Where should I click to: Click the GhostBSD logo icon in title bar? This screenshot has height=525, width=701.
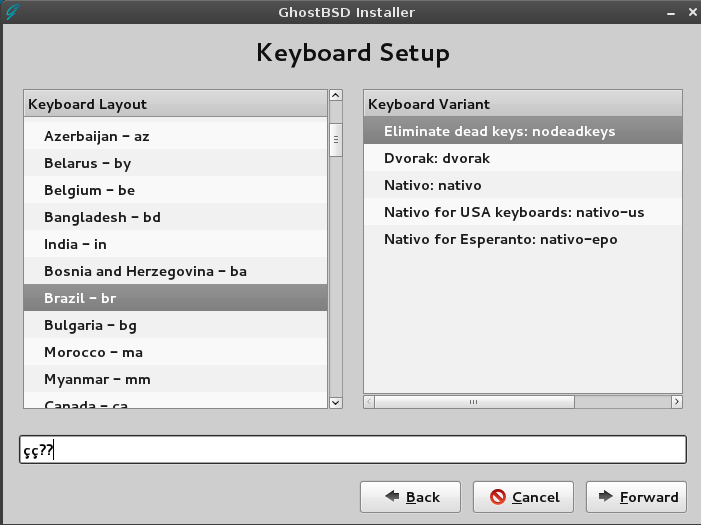pos(12,11)
